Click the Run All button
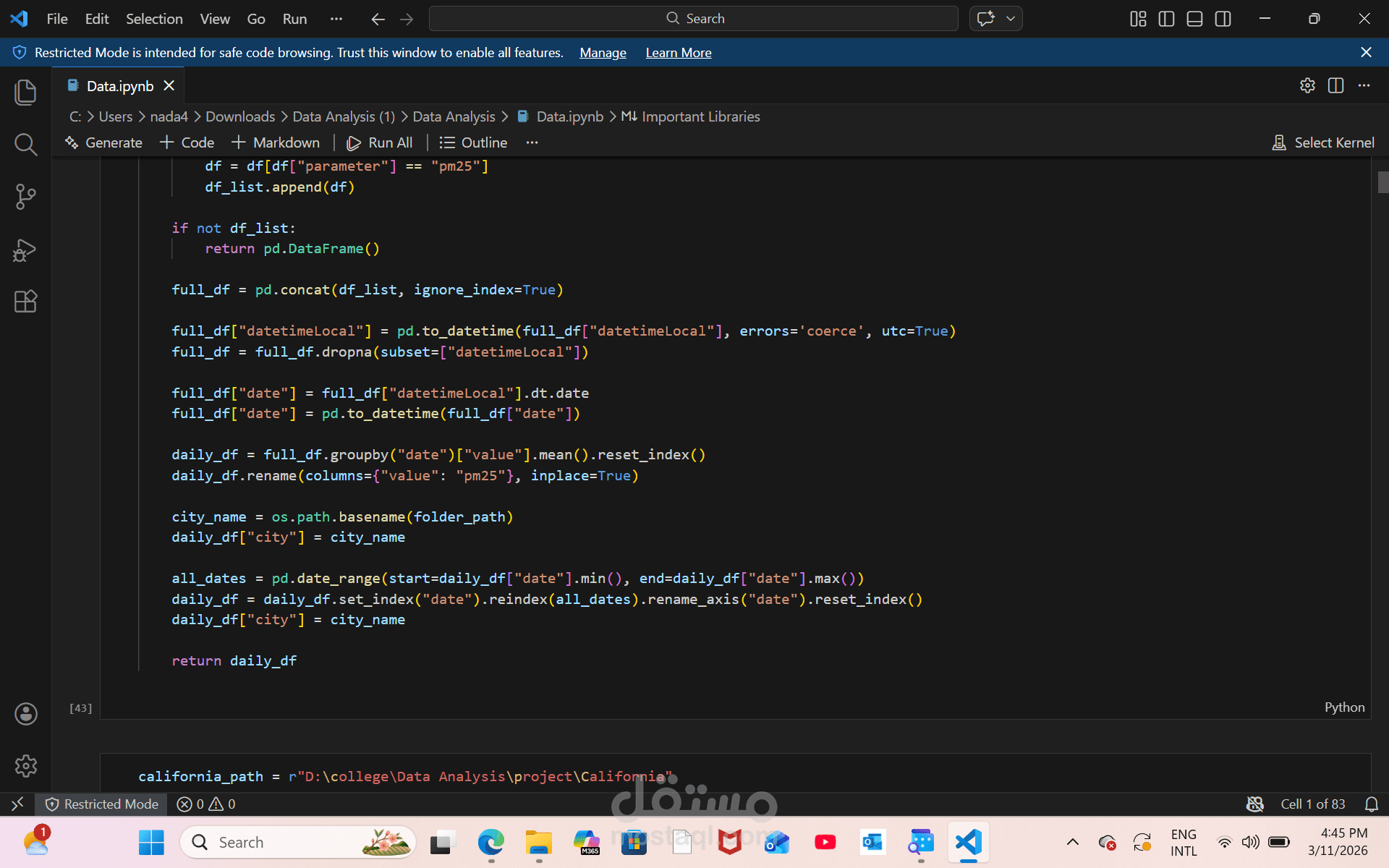1389x868 pixels. point(380,142)
